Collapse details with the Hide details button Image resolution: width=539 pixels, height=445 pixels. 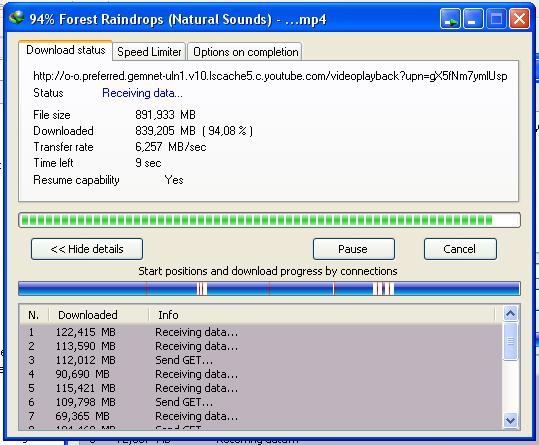[x=87, y=249]
